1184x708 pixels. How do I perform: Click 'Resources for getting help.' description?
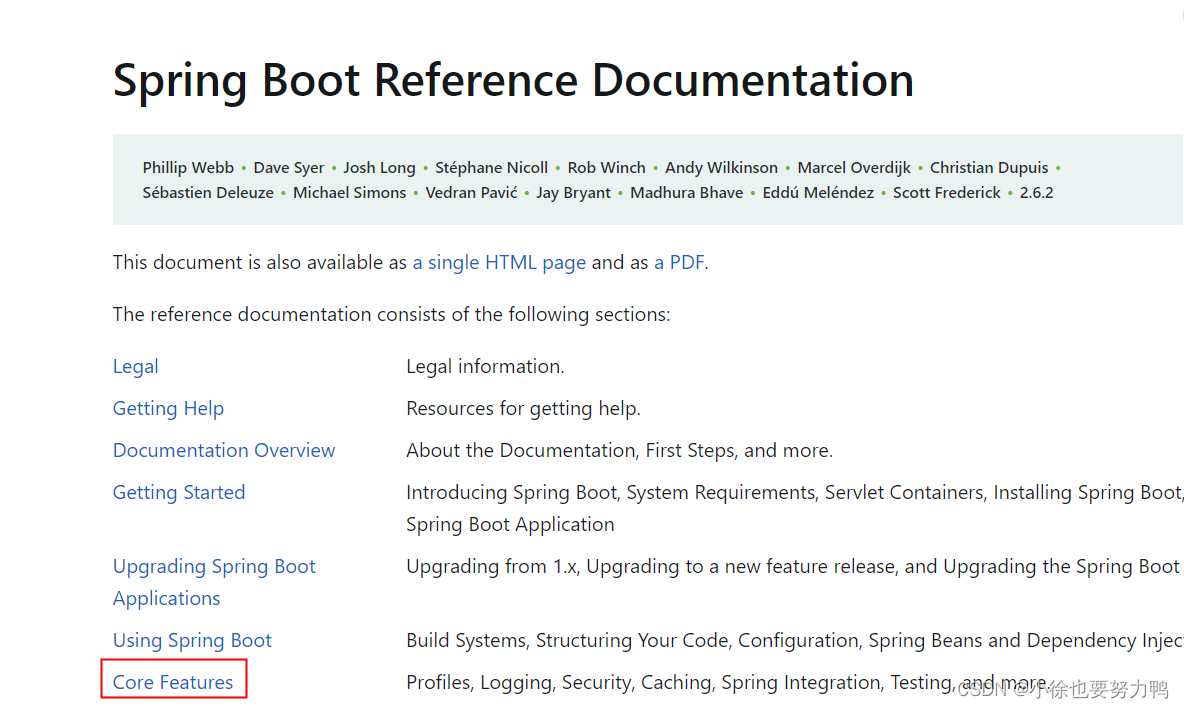[523, 408]
